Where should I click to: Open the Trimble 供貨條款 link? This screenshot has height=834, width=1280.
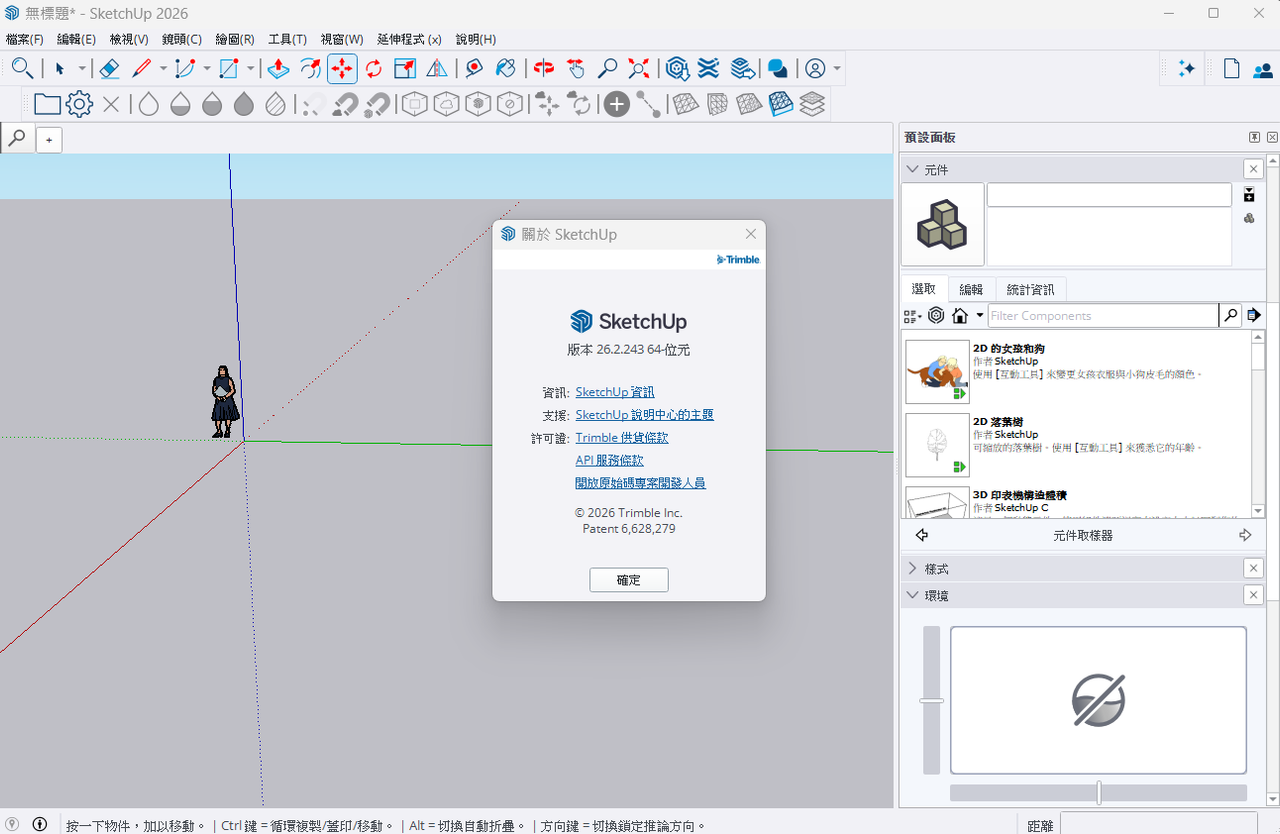(x=622, y=438)
